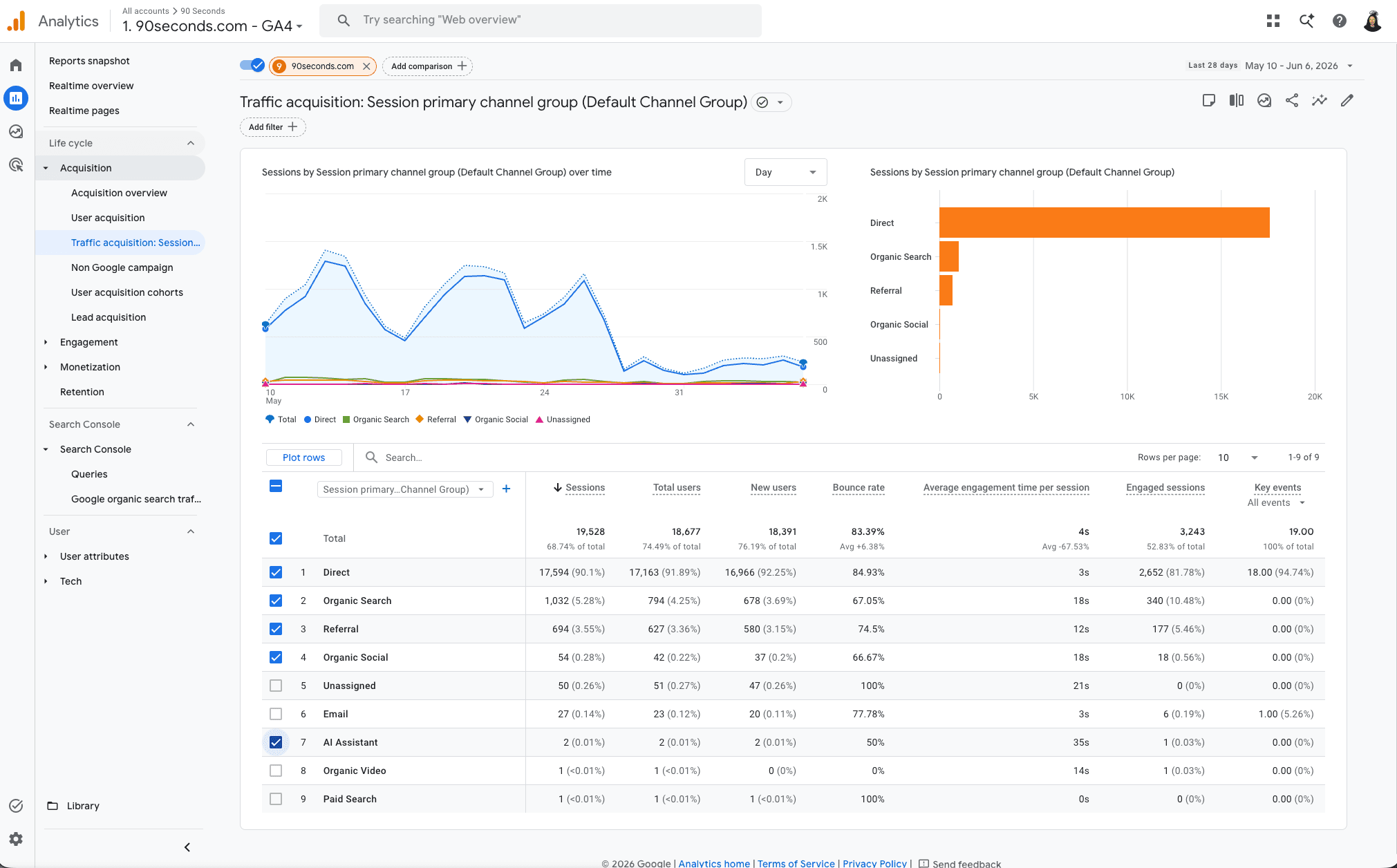Click the Customize report pencil icon

(x=1347, y=101)
